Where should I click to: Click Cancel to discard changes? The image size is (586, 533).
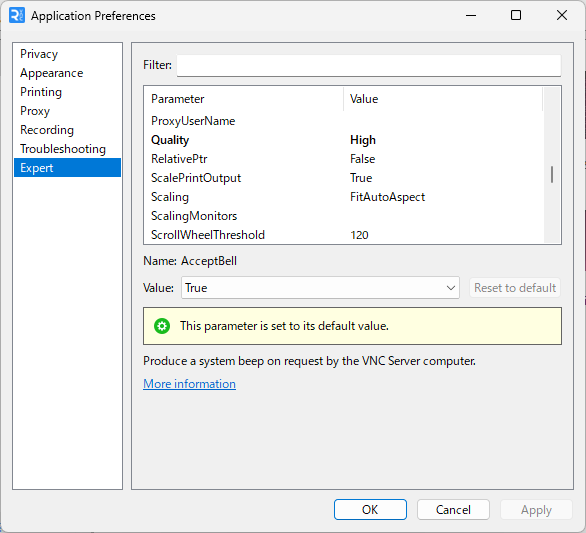click(453, 509)
